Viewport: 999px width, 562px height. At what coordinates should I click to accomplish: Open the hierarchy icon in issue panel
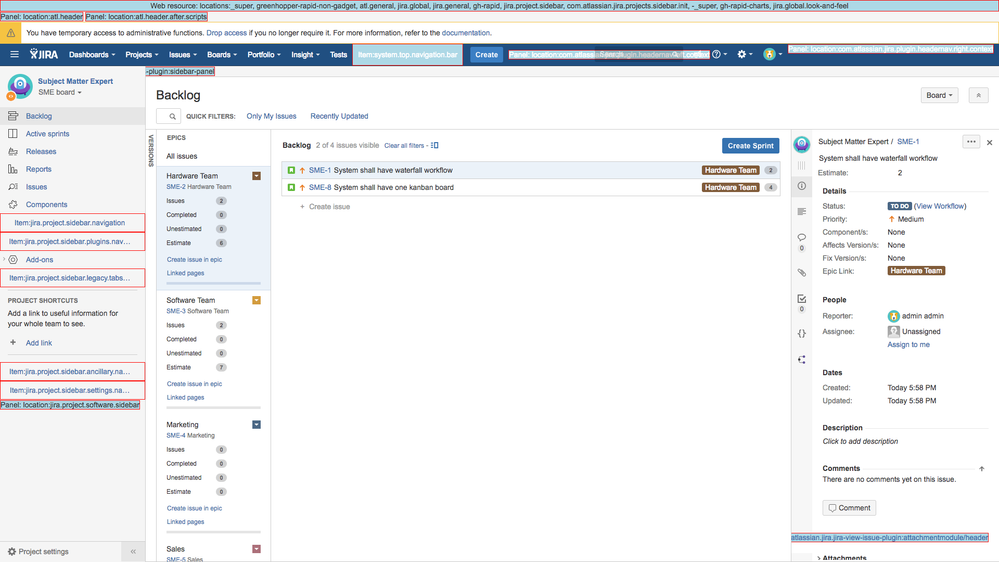pyautogui.click(x=801, y=359)
